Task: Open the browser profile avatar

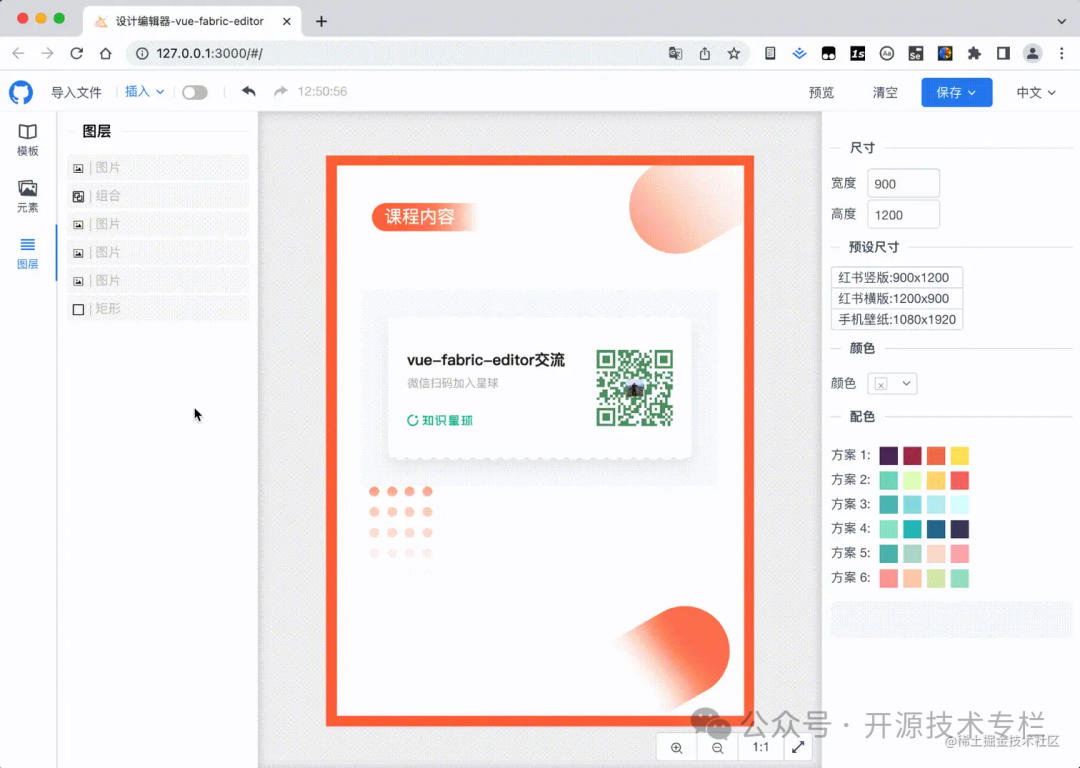Action: (1032, 53)
